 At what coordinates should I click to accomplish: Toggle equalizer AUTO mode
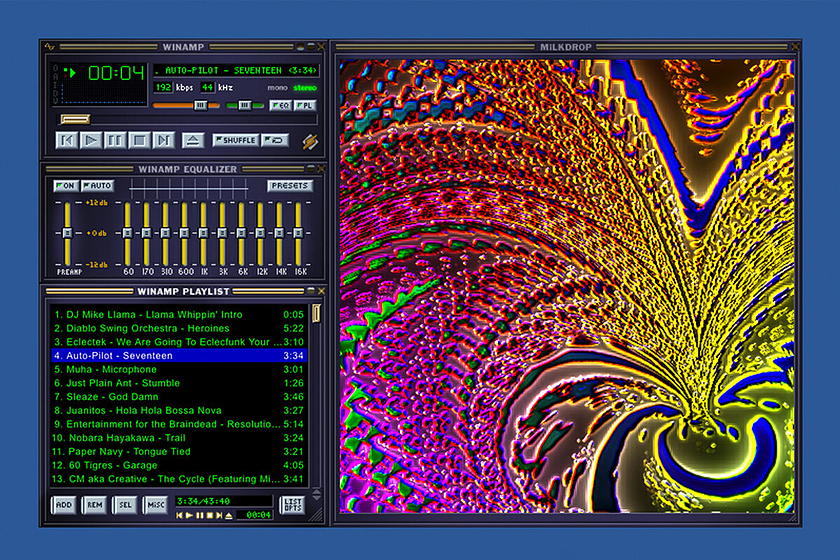[x=98, y=186]
